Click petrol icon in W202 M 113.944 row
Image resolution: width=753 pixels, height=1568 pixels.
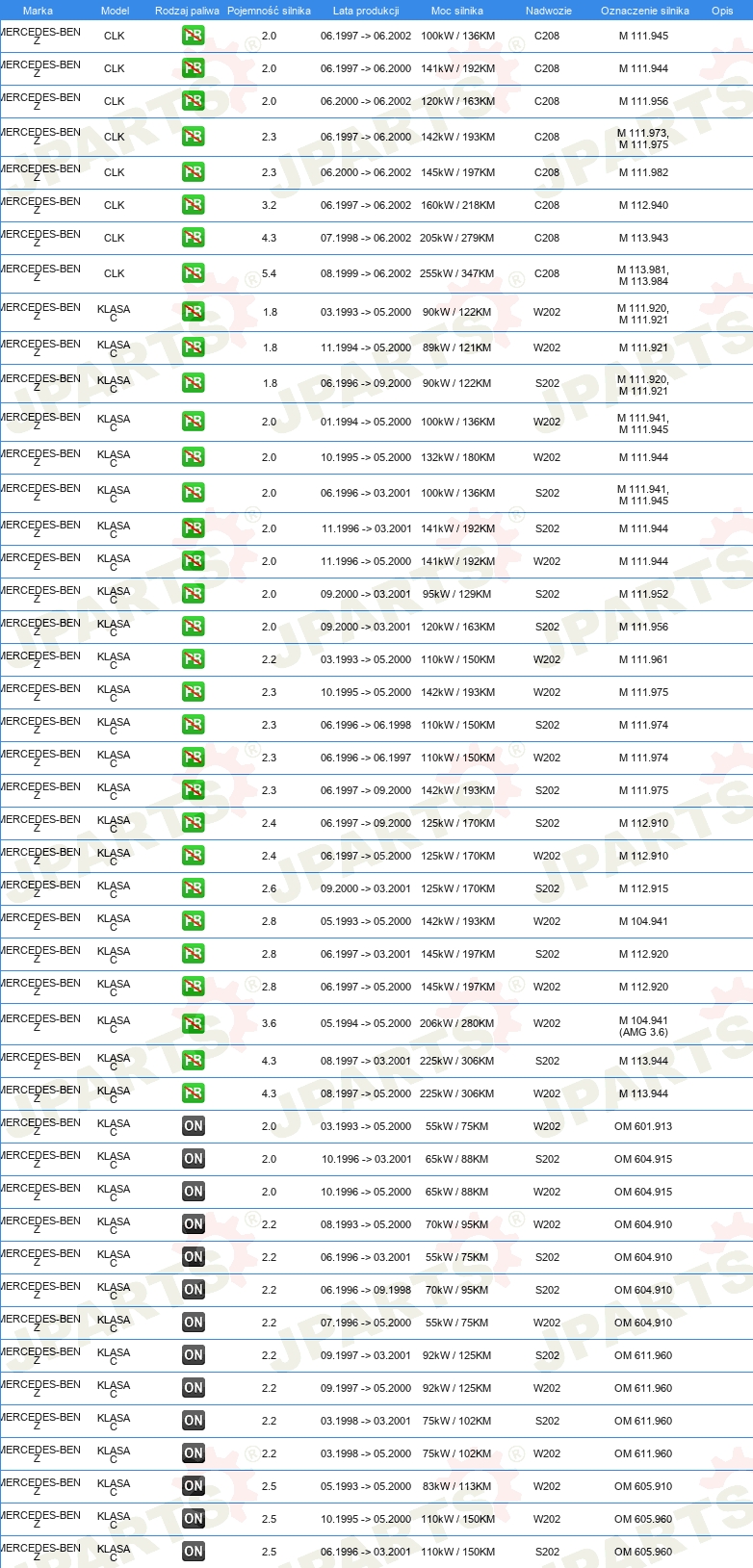coord(194,1093)
